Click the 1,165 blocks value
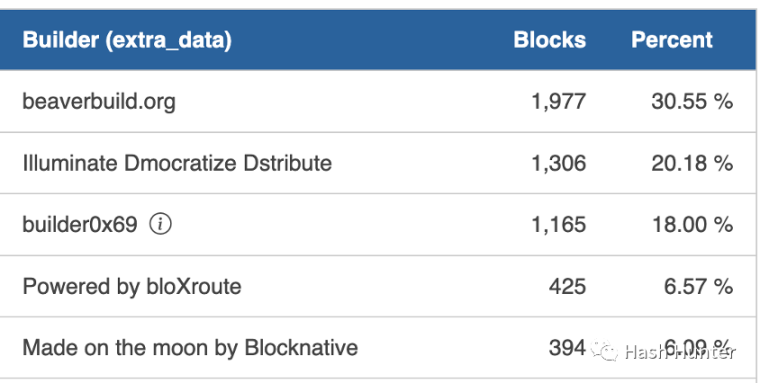The image size is (760, 383). [x=559, y=224]
